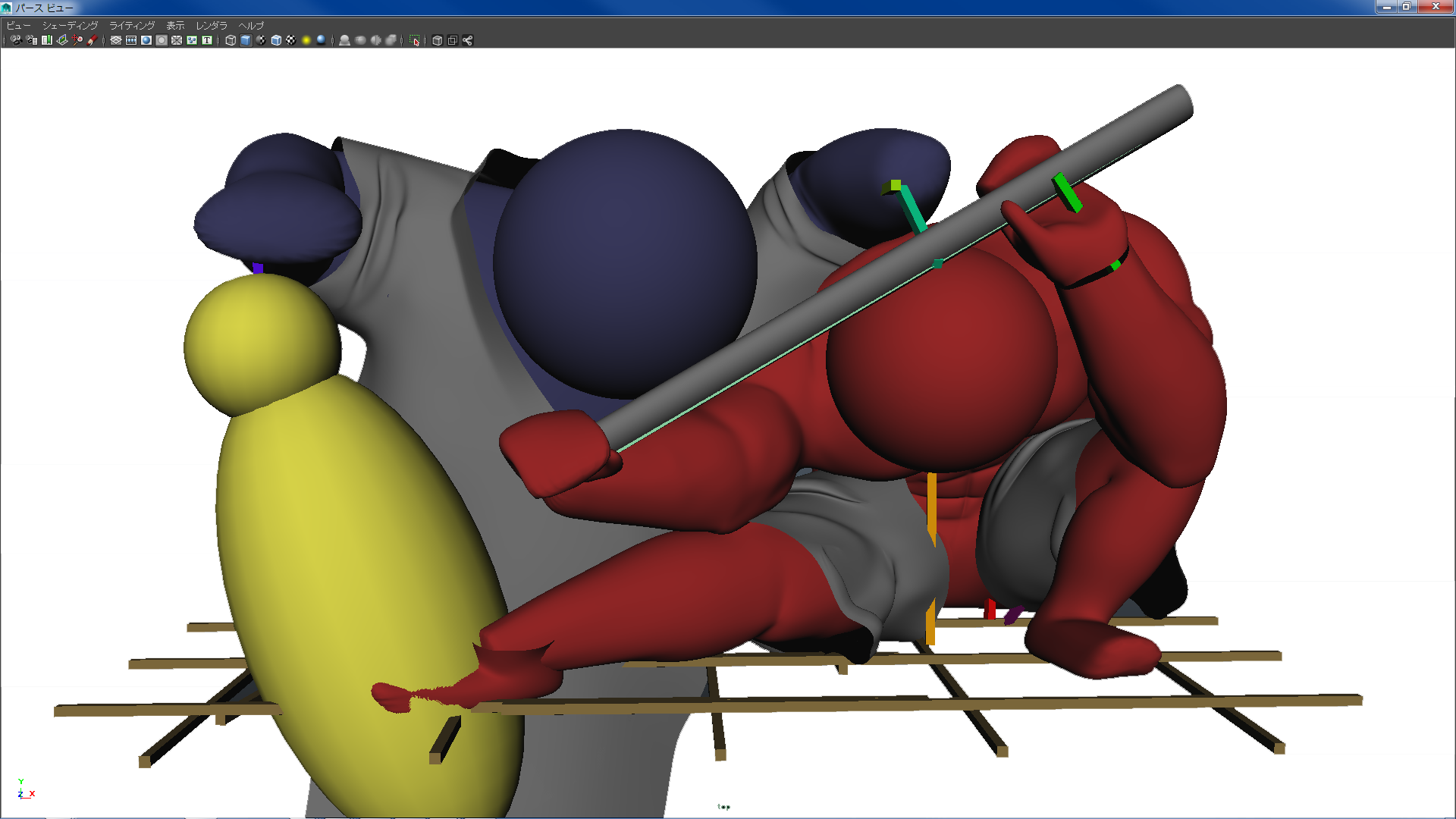Screen dimensions: 1456x819
Task: Click the X-ray joints icon
Action: click(x=468, y=40)
